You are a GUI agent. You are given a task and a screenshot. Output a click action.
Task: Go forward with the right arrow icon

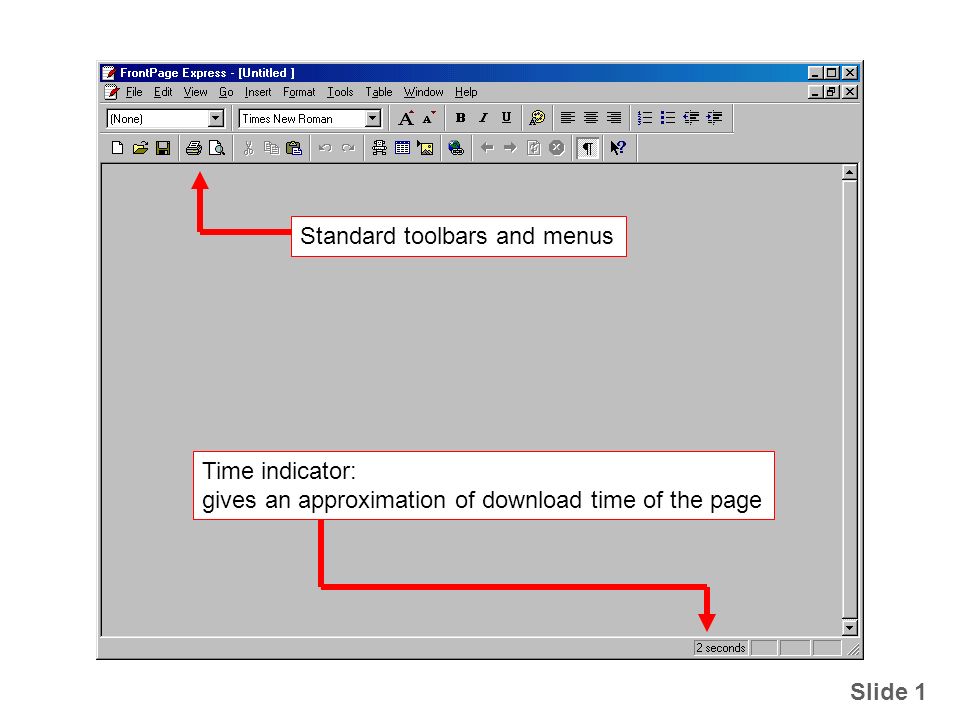click(510, 148)
